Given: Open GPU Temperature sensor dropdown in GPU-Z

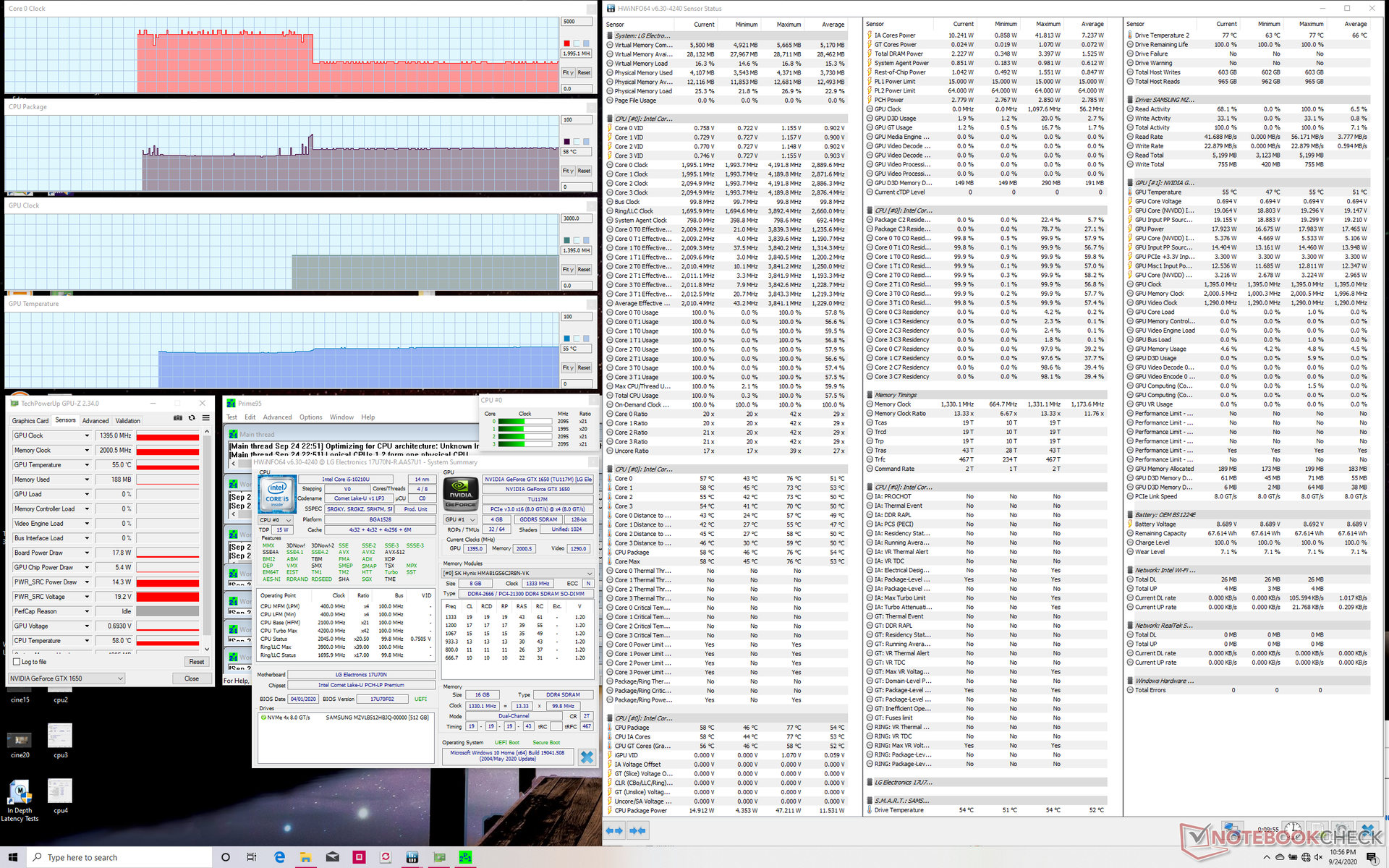Looking at the screenshot, I should pos(87,465).
